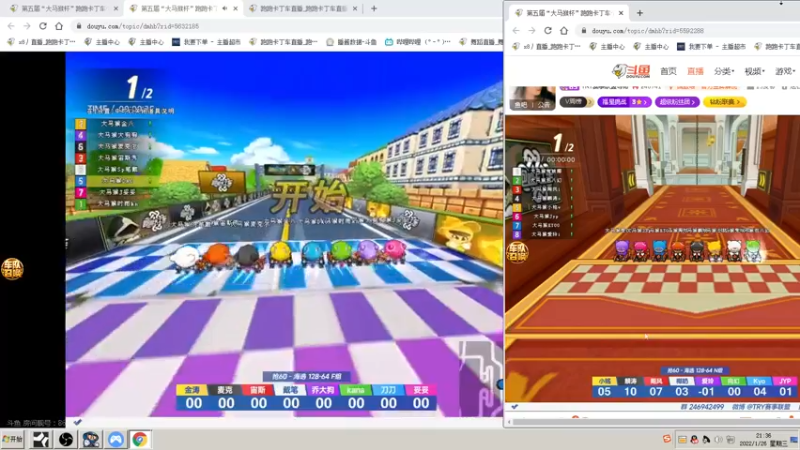Open '首页' in Douyu navigation bar
Viewport: 800px width, 450px height.
[x=668, y=71]
